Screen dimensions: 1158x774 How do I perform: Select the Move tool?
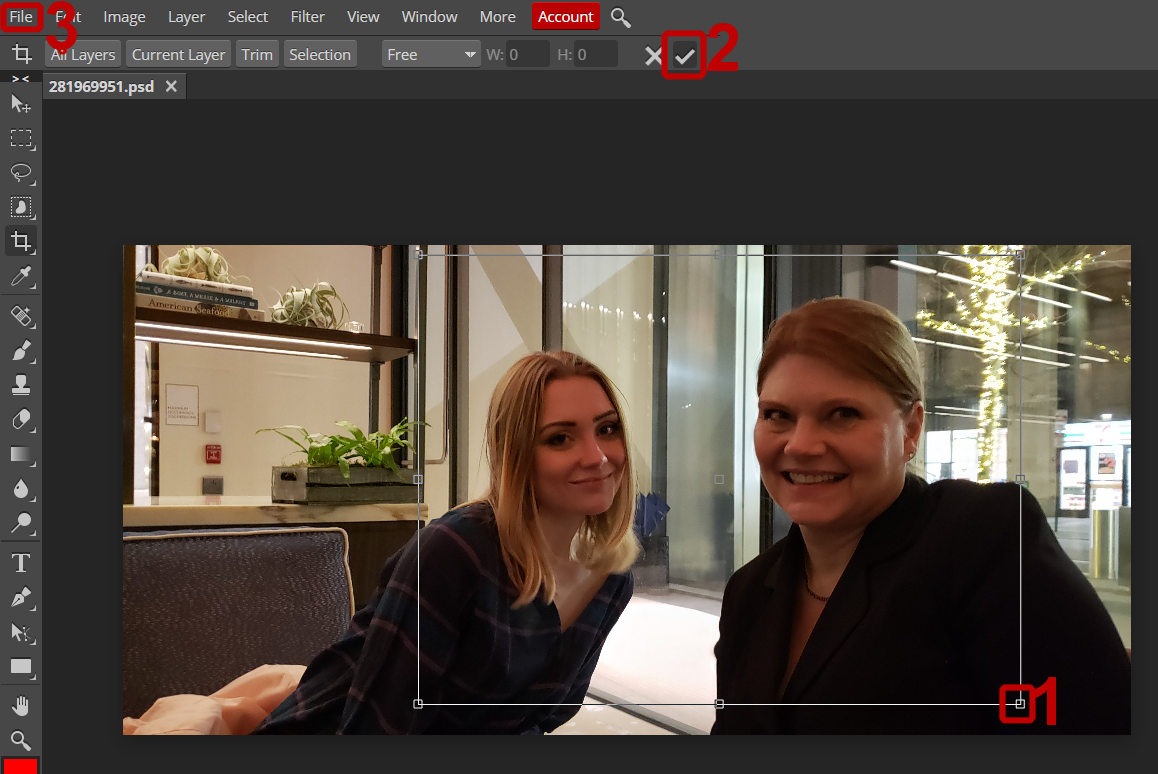coord(21,104)
